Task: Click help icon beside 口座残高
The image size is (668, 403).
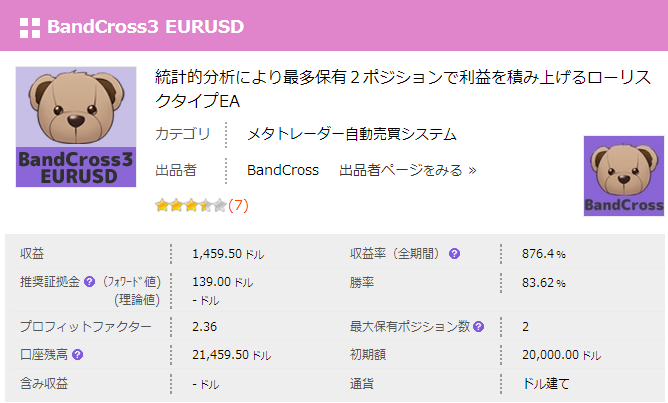Action: coord(77,354)
